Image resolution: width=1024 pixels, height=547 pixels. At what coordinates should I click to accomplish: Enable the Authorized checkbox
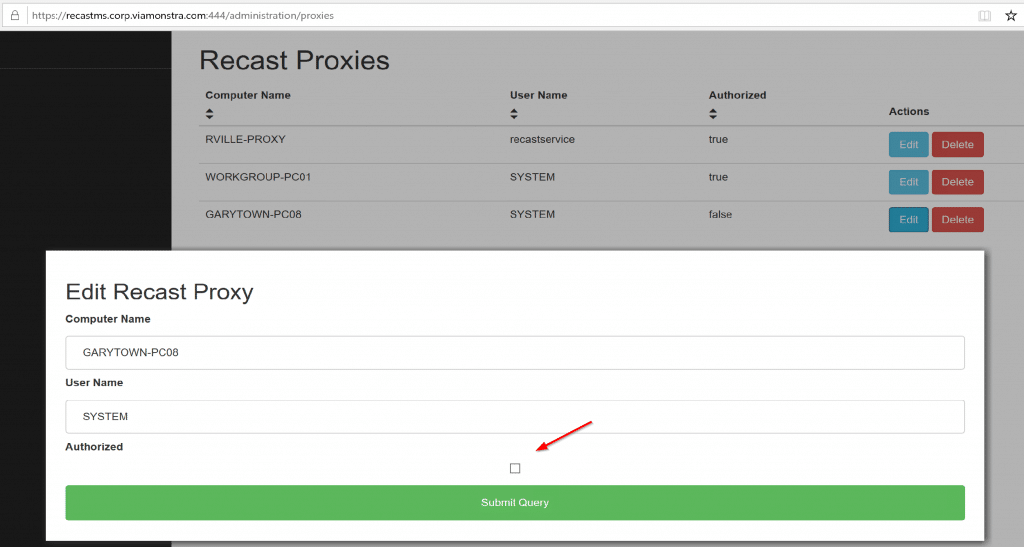pos(515,468)
